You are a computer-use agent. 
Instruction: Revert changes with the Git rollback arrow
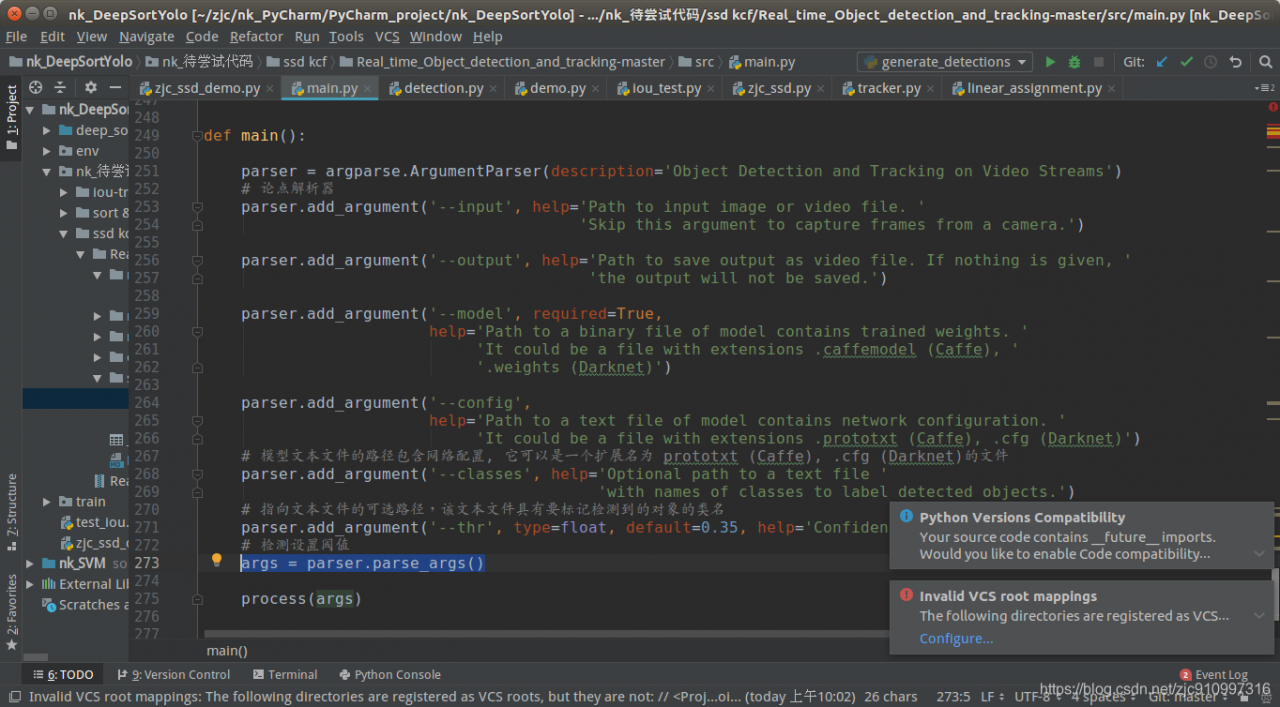[1235, 62]
